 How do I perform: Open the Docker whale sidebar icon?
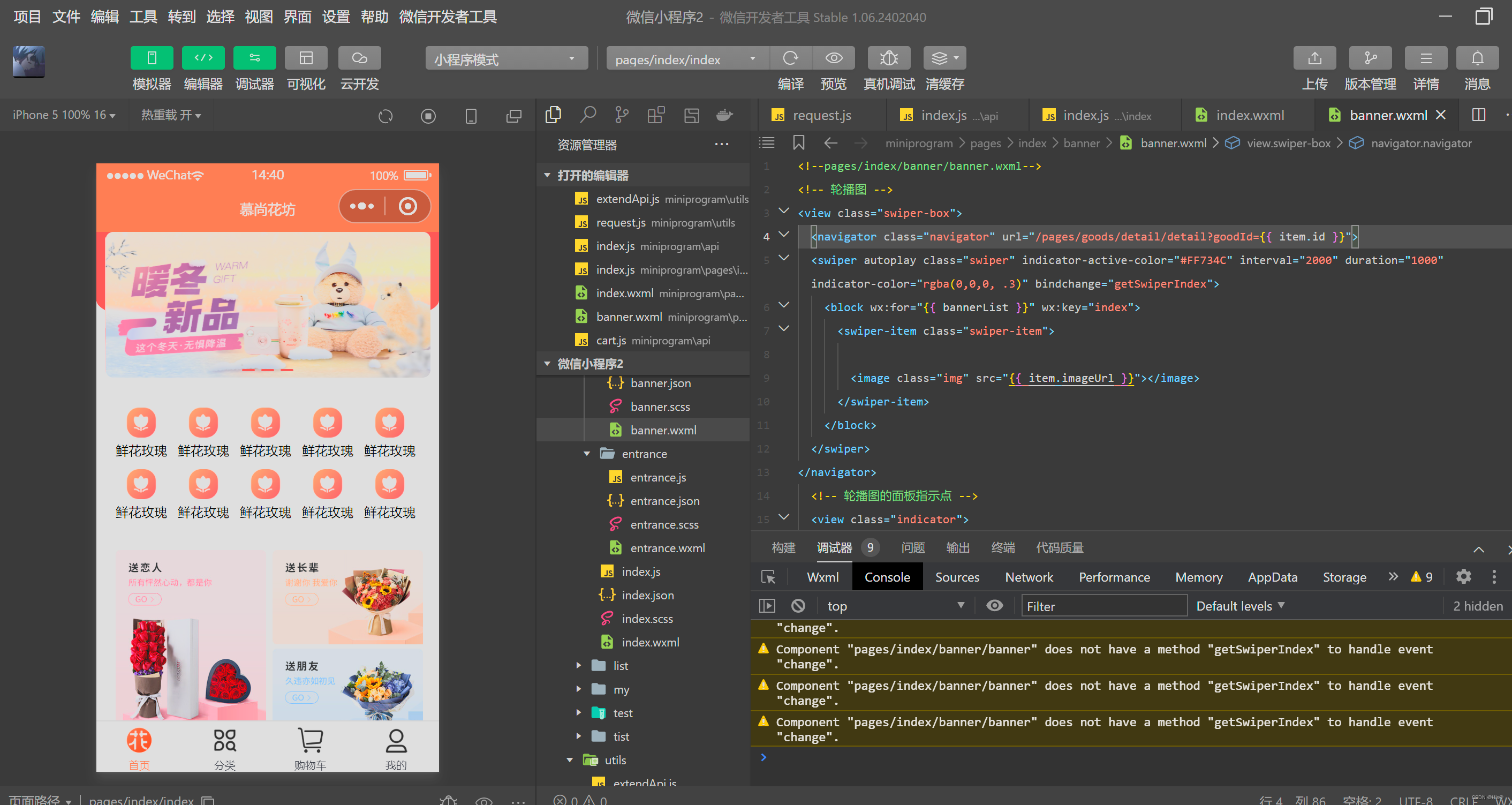pos(725,115)
